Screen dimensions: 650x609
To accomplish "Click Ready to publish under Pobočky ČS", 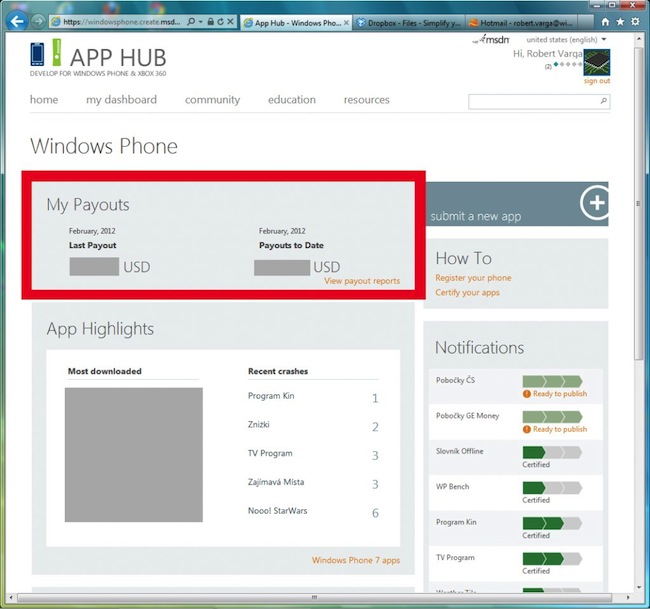I will point(560,393).
